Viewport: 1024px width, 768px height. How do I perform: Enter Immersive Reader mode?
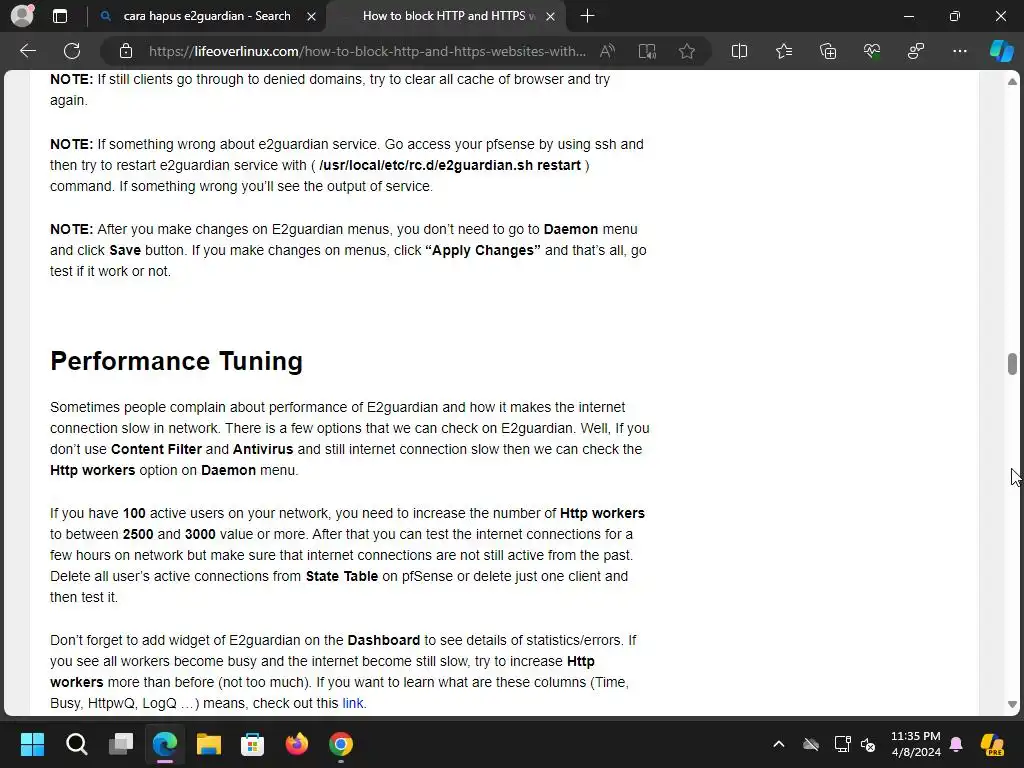tap(647, 51)
